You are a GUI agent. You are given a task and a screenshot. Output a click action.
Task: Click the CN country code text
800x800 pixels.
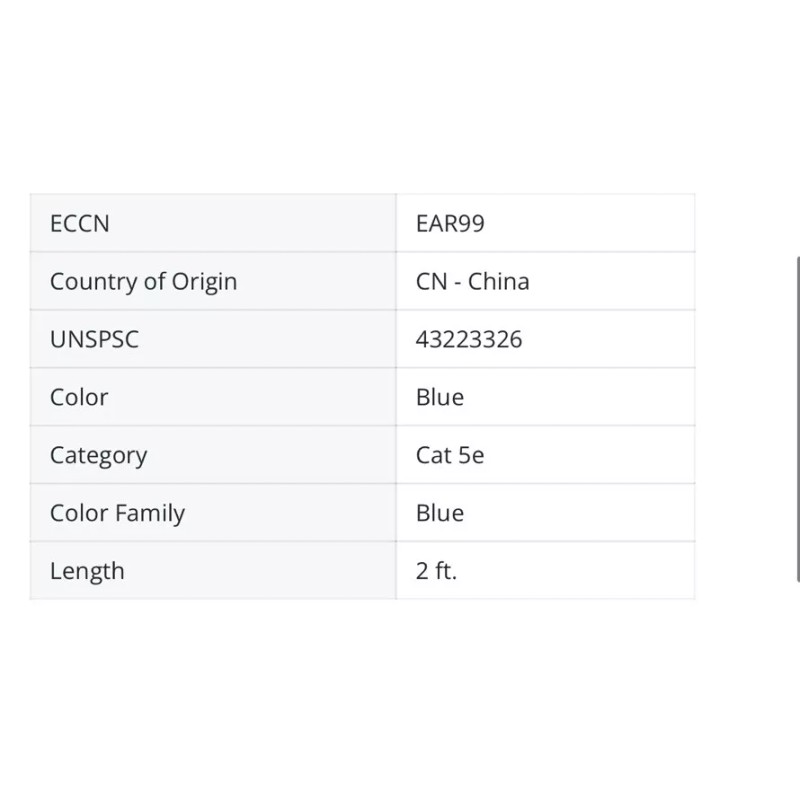(x=431, y=281)
